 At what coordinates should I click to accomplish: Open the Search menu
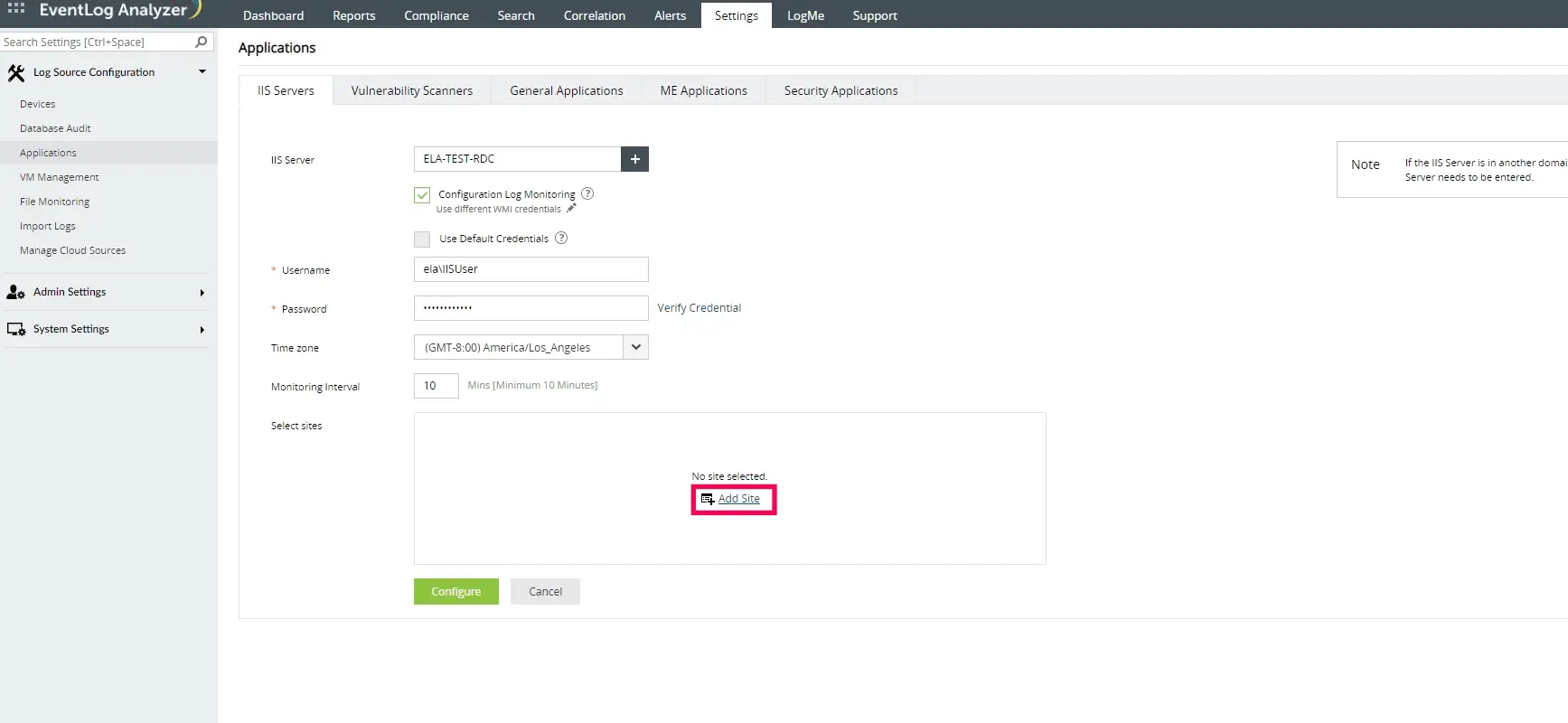click(516, 15)
